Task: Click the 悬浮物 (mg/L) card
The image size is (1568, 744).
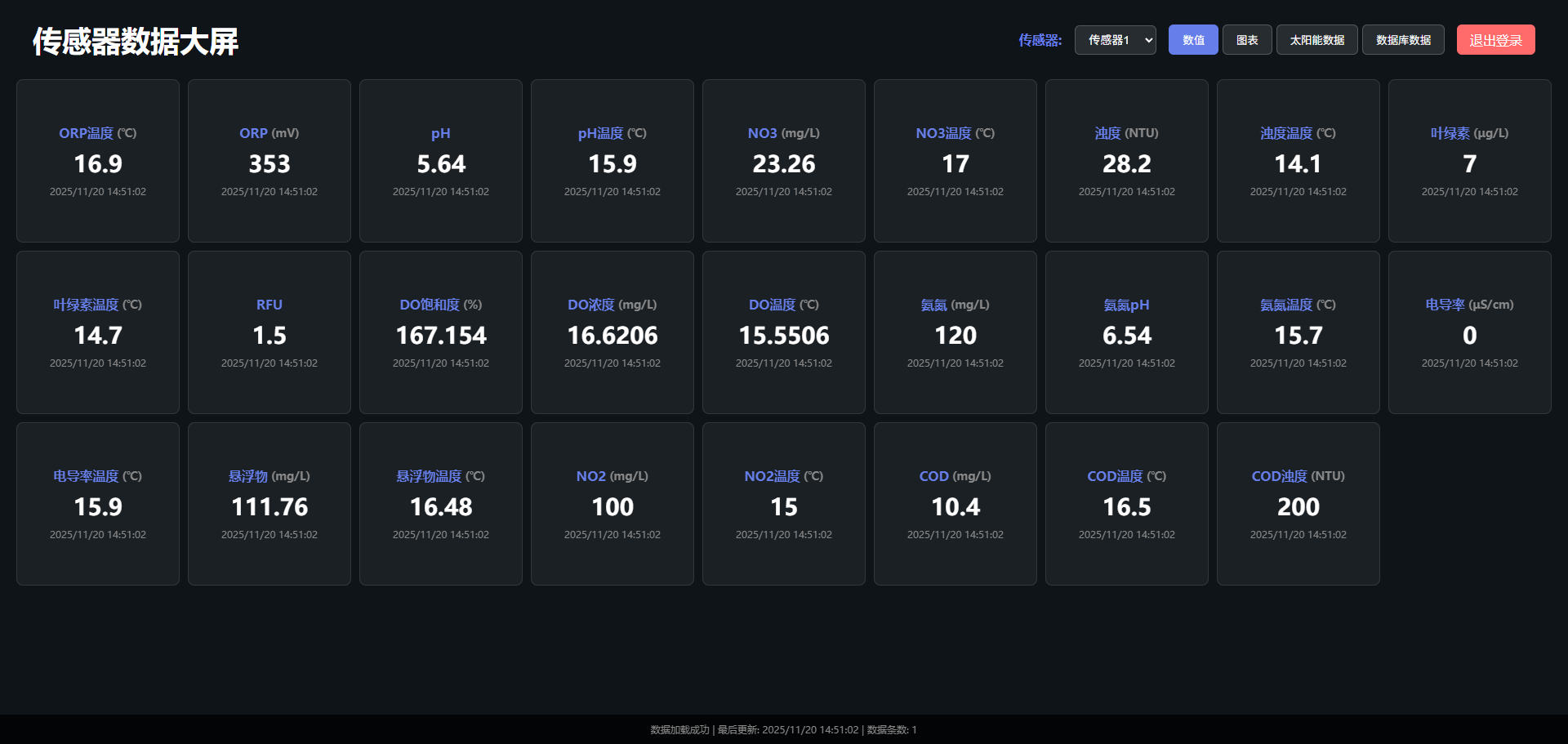Action: [x=269, y=504]
